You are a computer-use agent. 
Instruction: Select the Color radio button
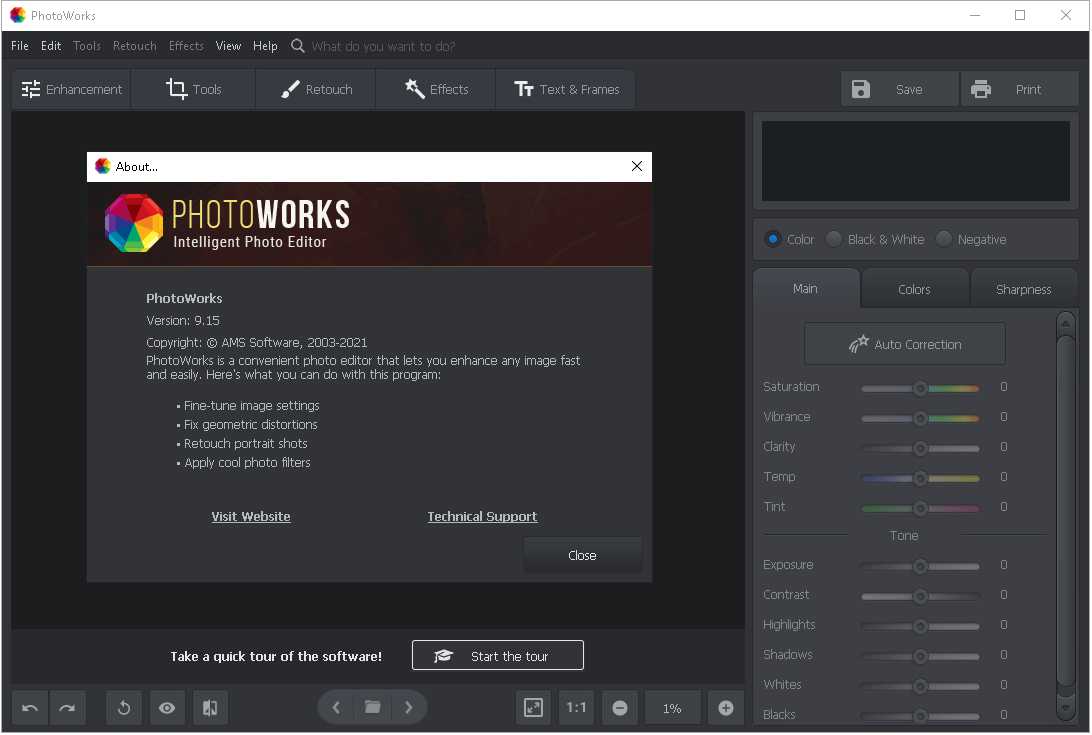coord(773,239)
